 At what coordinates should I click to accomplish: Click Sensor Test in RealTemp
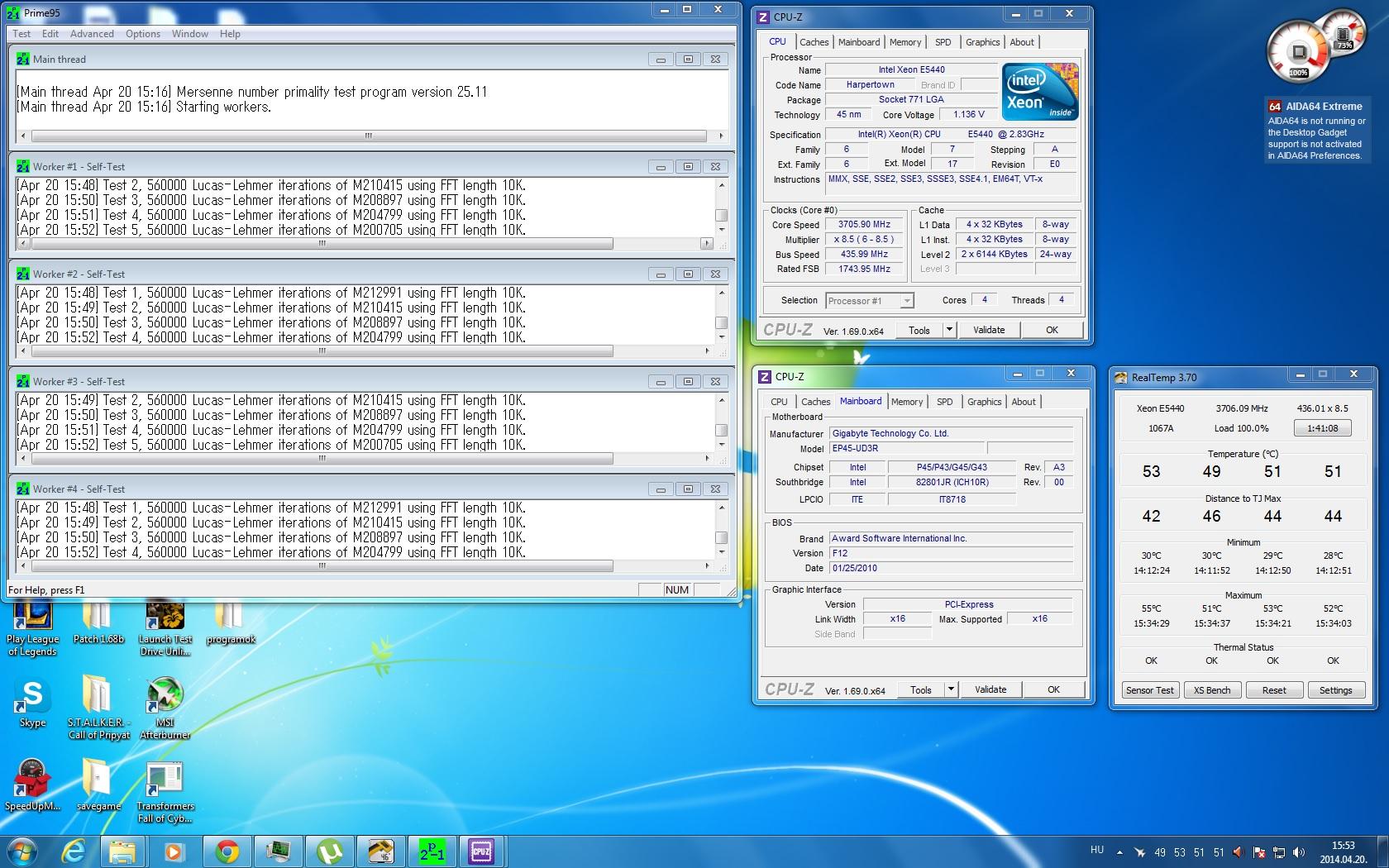click(x=1149, y=690)
